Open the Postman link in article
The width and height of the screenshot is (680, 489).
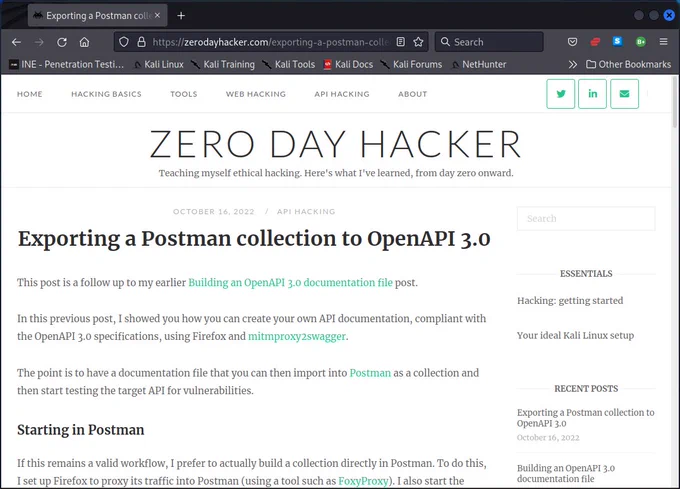(x=370, y=373)
